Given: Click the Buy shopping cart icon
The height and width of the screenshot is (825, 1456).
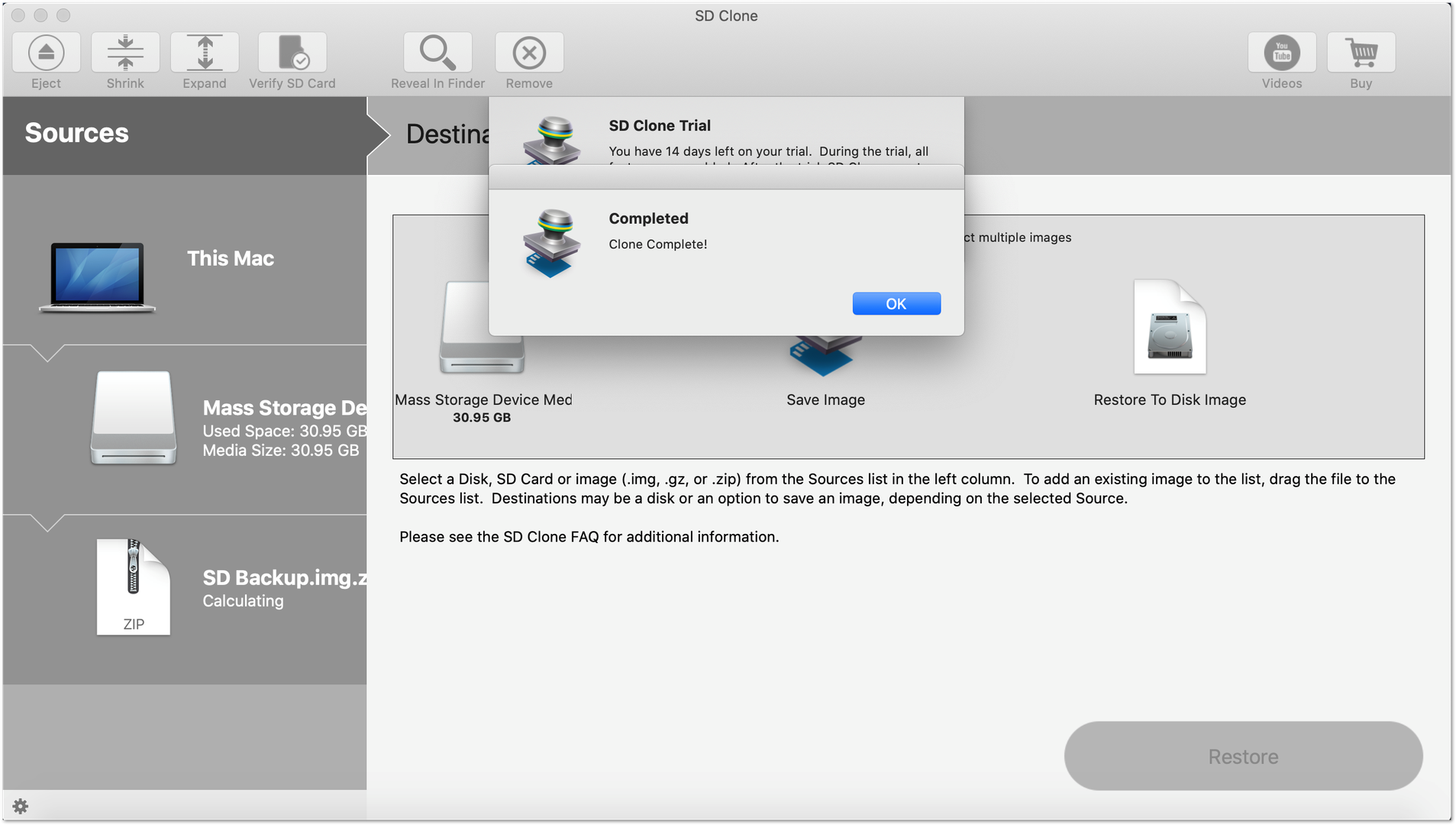Looking at the screenshot, I should pyautogui.click(x=1361, y=53).
